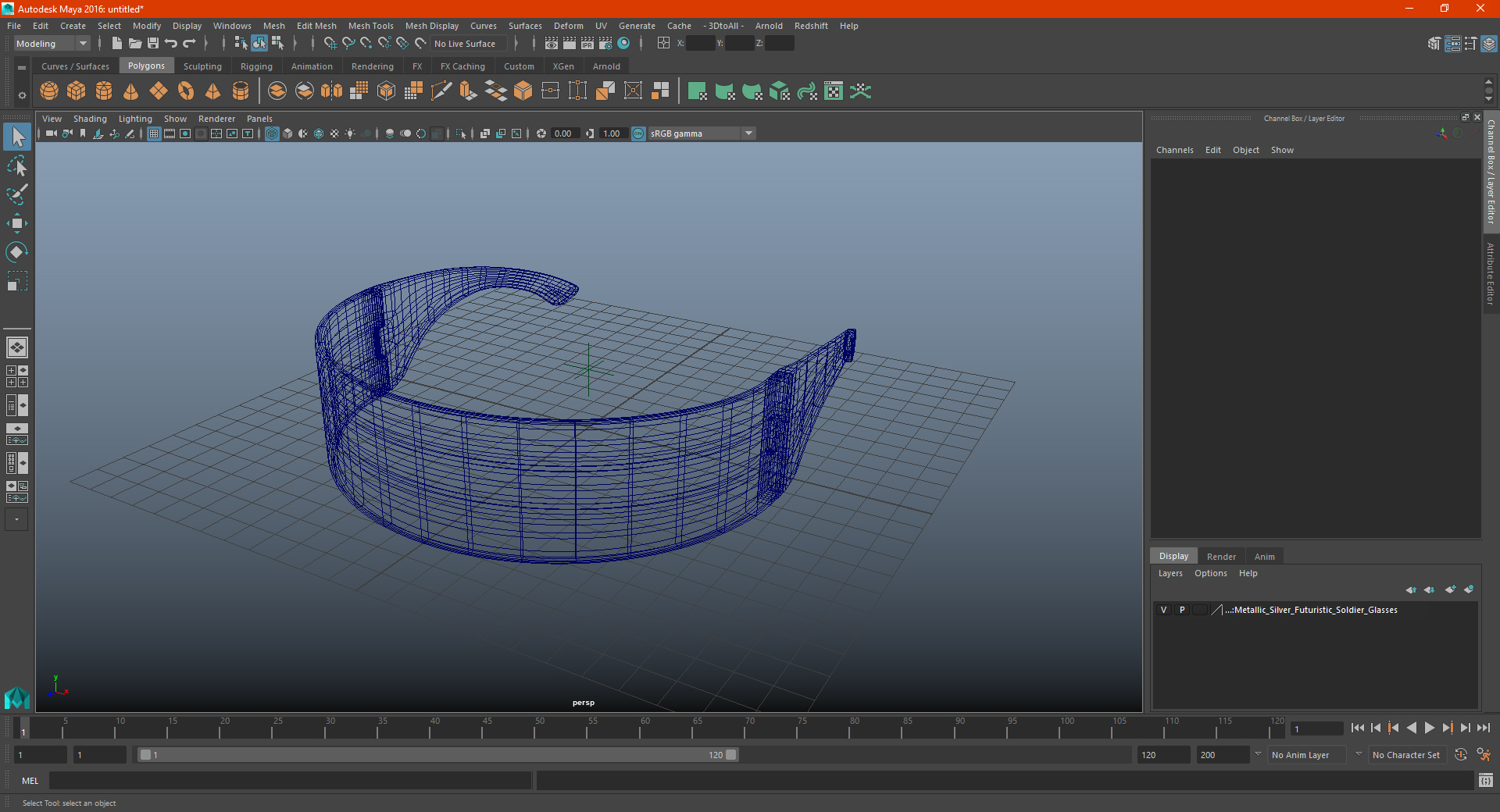
Task: Open the viewport Renderer menu
Action: (x=216, y=119)
